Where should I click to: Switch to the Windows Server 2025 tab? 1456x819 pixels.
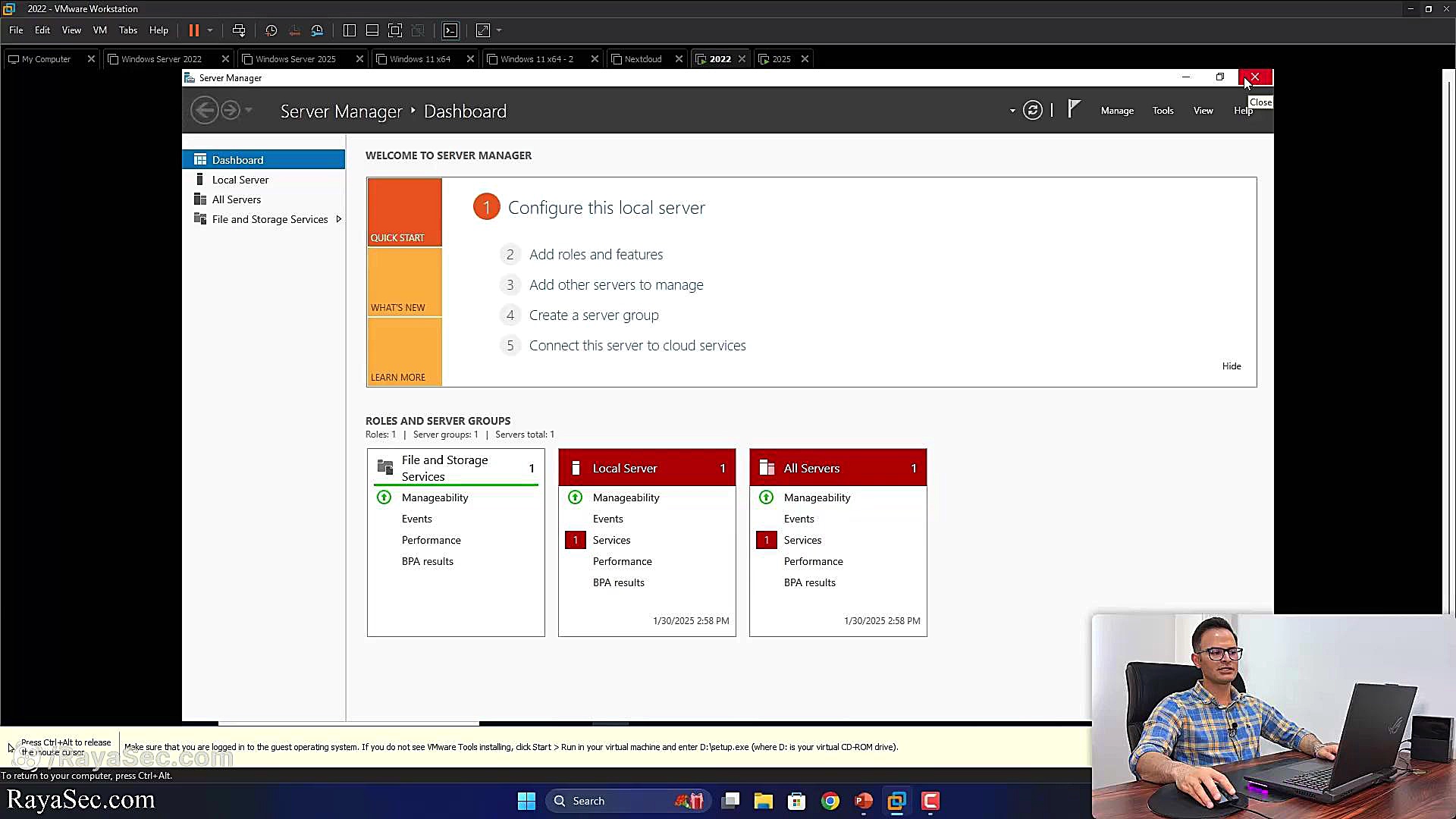tap(296, 59)
